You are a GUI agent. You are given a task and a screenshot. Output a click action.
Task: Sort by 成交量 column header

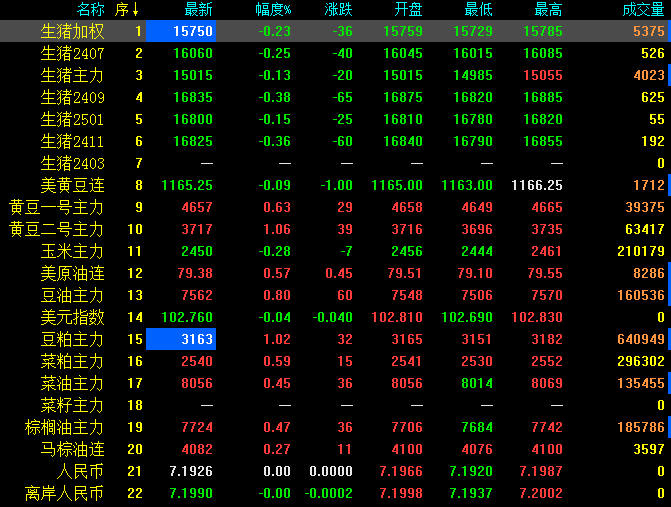tap(641, 10)
